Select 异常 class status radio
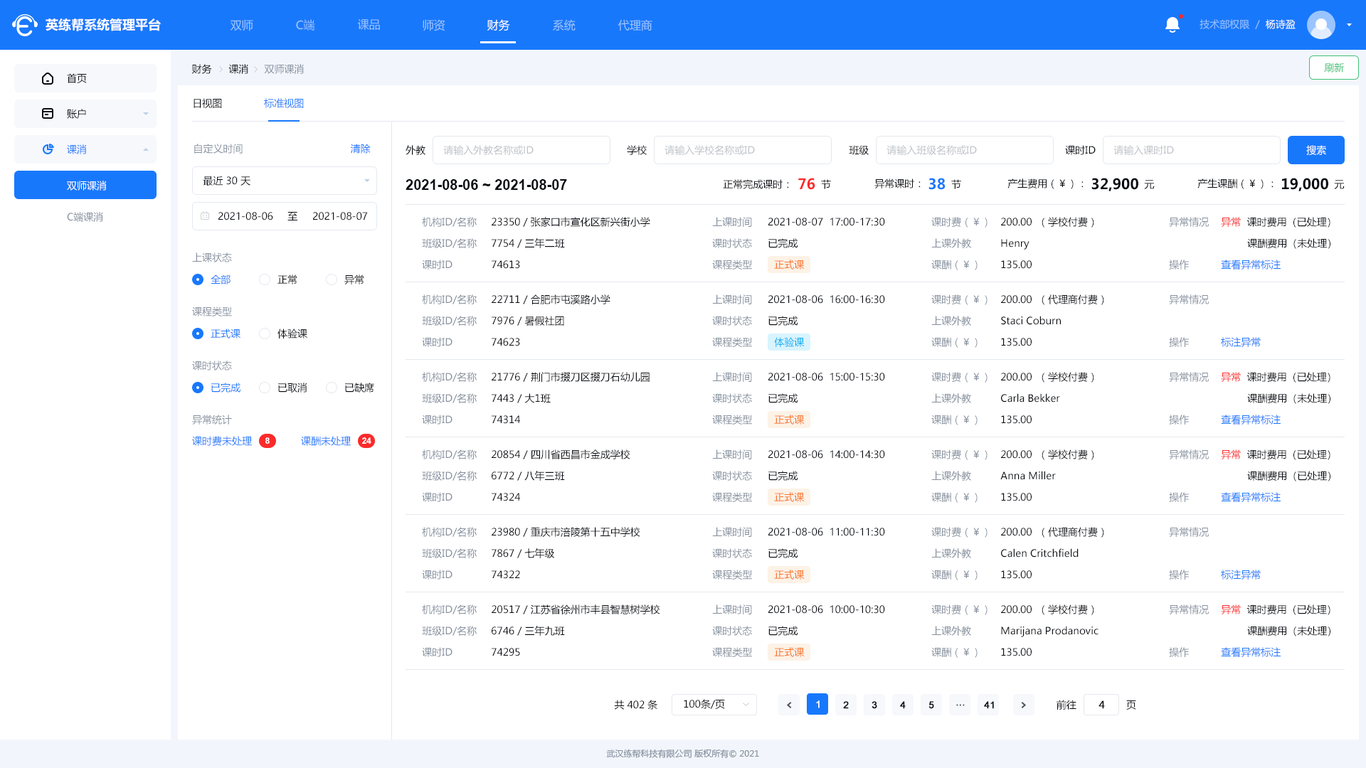This screenshot has height=768, width=1366. pos(332,280)
